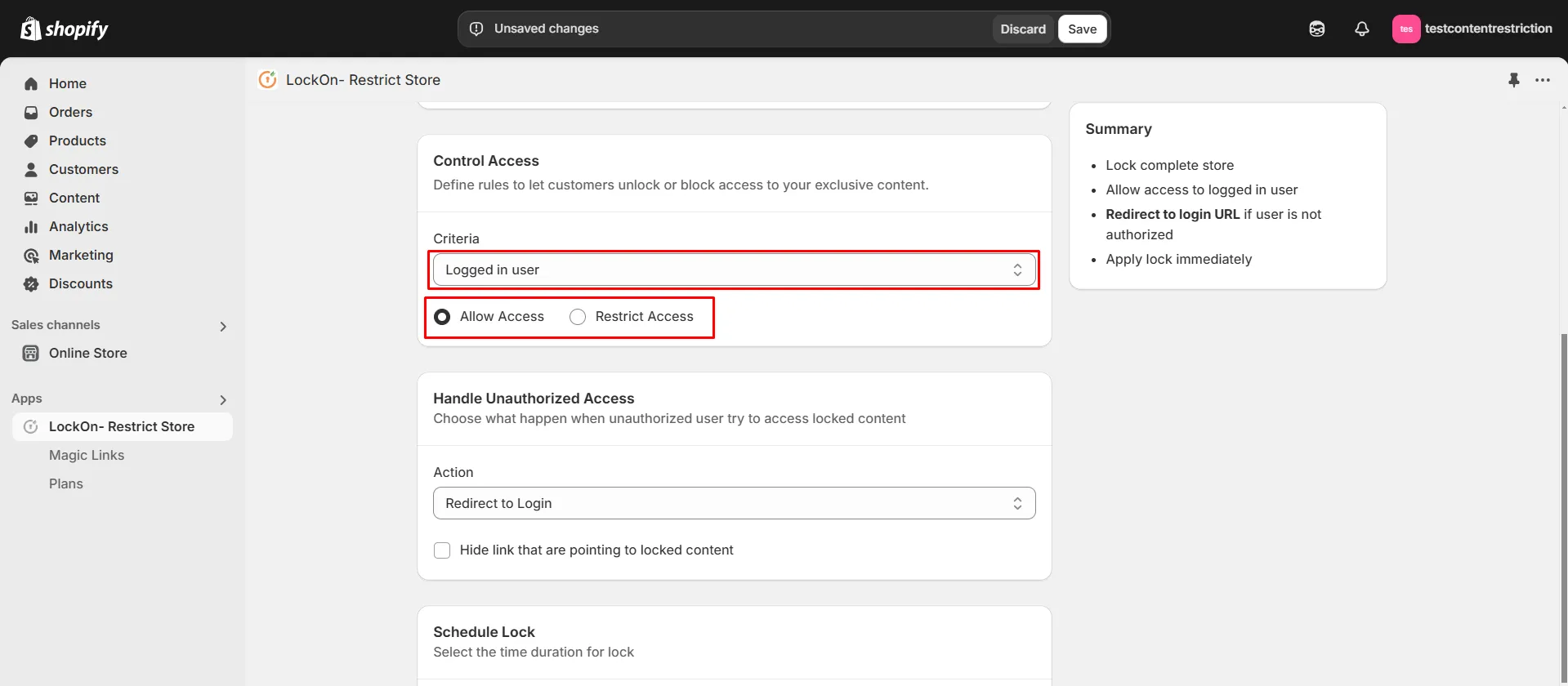Pin the LockOn app with pin icon

tap(1513, 80)
